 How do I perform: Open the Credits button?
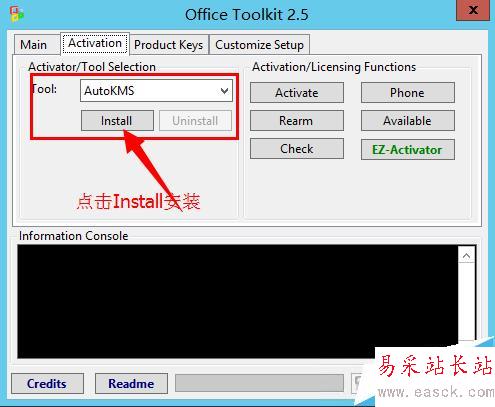tap(47, 384)
